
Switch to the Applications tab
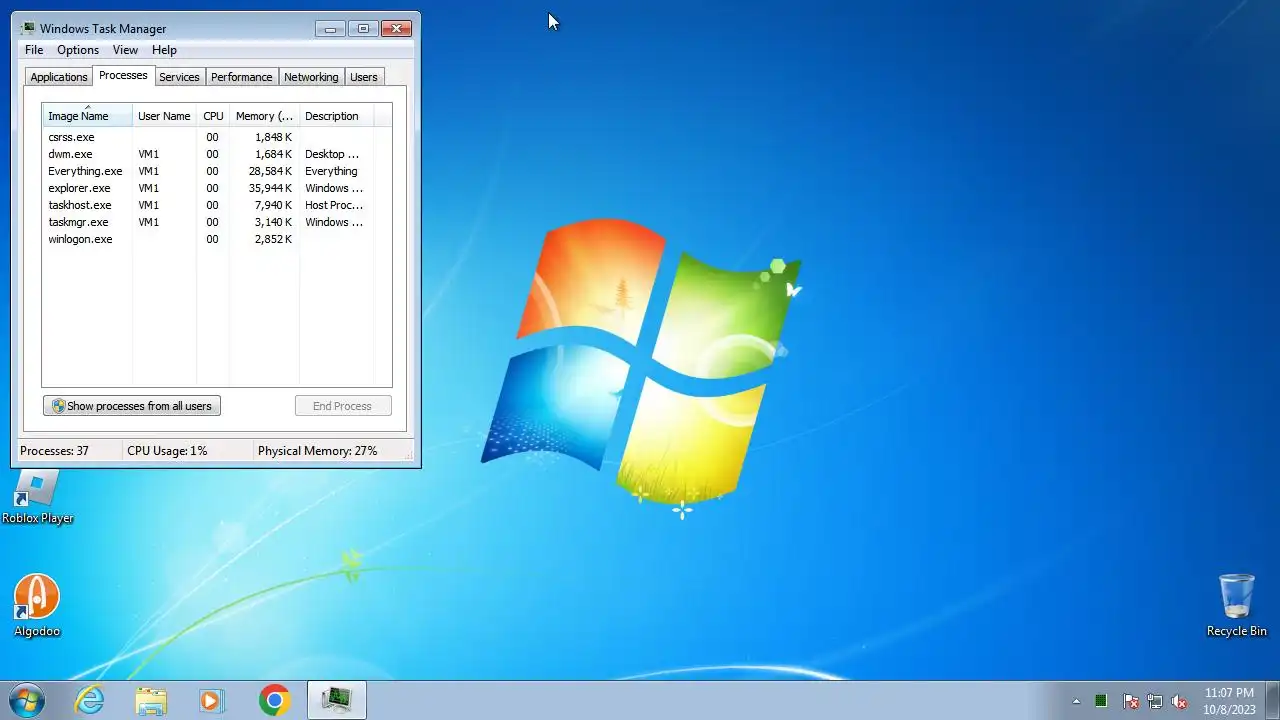click(59, 77)
